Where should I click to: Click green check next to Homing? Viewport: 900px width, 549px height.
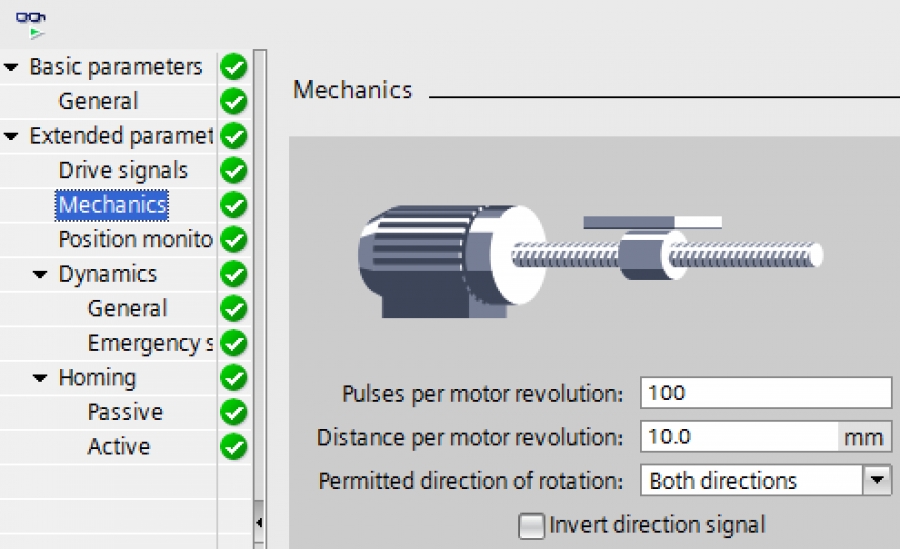click(x=234, y=378)
